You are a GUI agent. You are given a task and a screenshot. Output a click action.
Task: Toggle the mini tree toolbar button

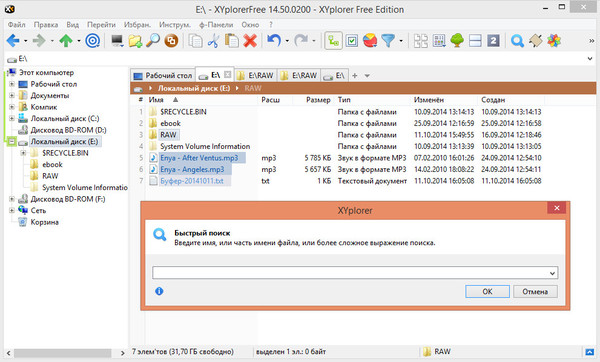pos(333,40)
